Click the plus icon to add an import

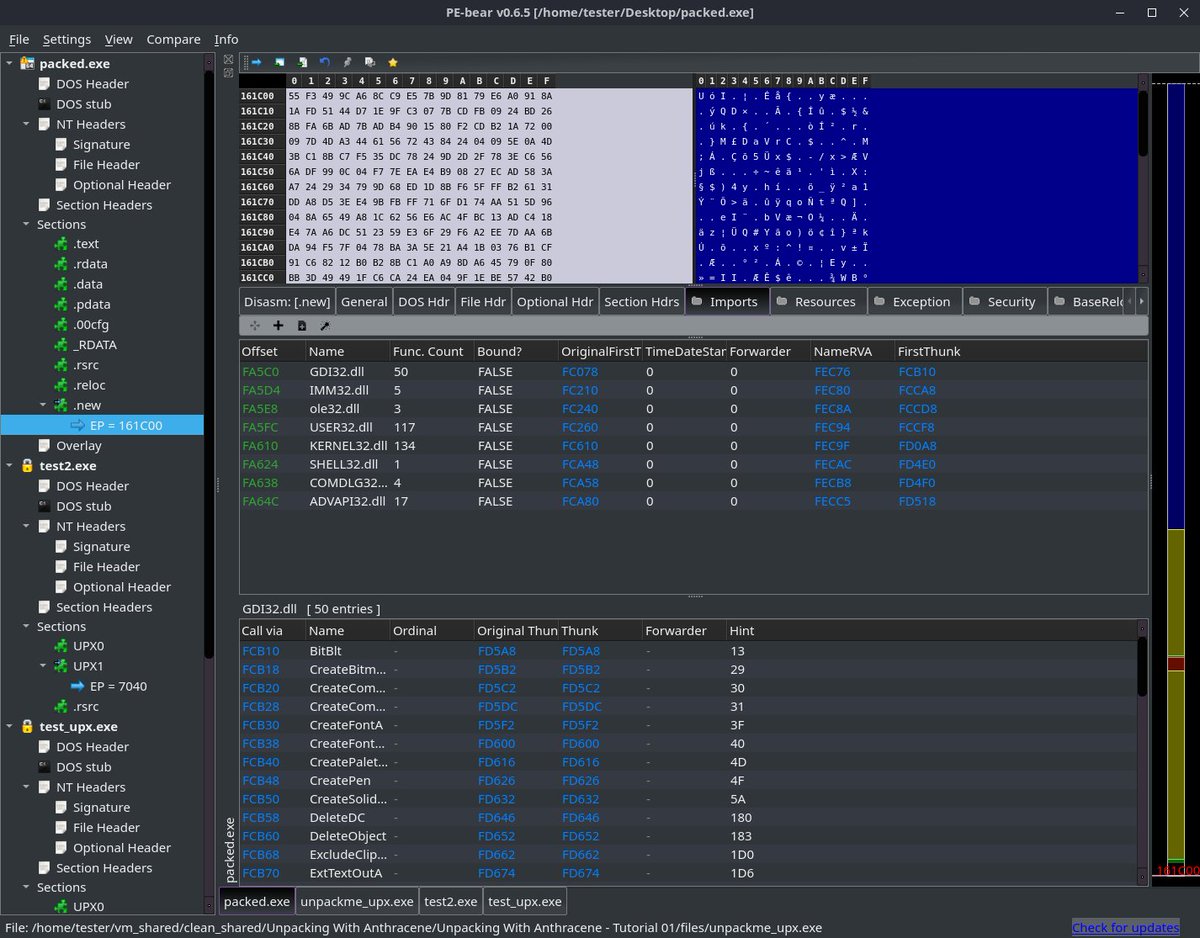(x=278, y=325)
